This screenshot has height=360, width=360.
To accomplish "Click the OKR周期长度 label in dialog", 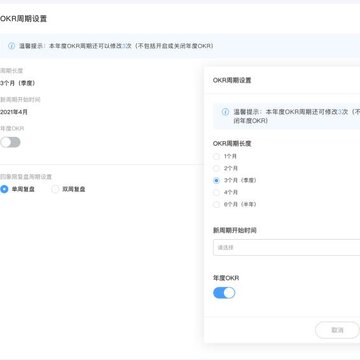I will click(x=232, y=144).
